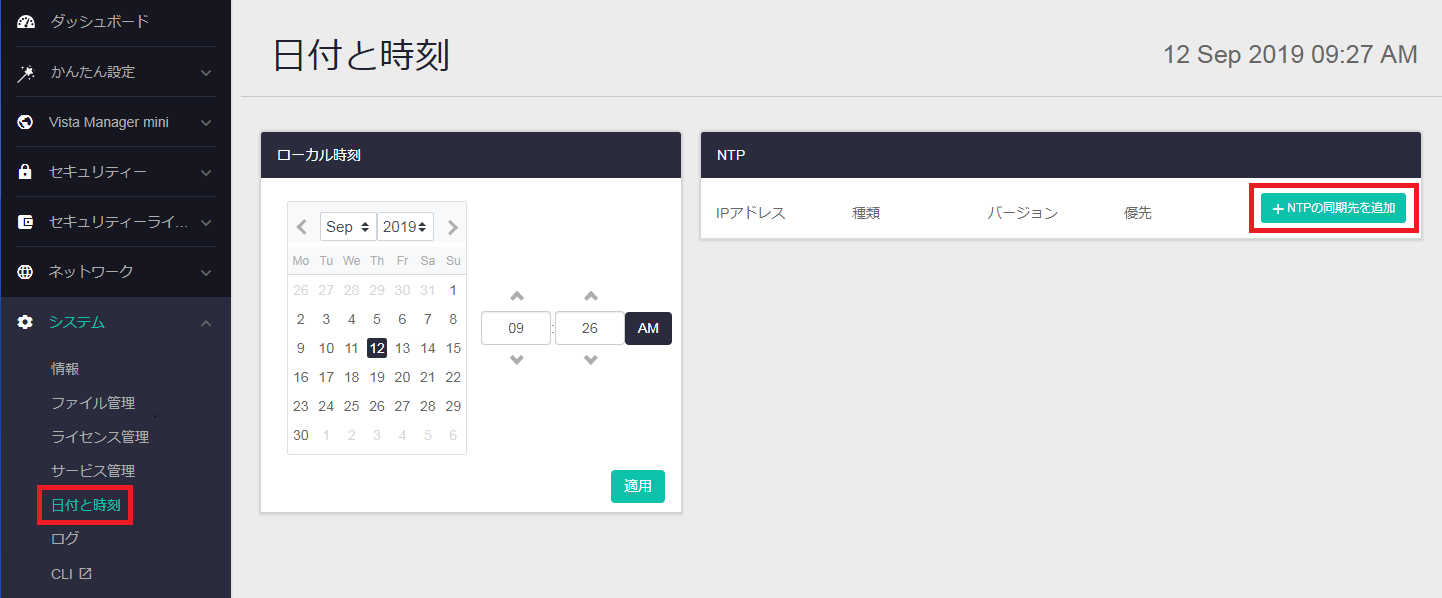Click the 適用 apply button
This screenshot has height=598, width=1442.
(638, 486)
